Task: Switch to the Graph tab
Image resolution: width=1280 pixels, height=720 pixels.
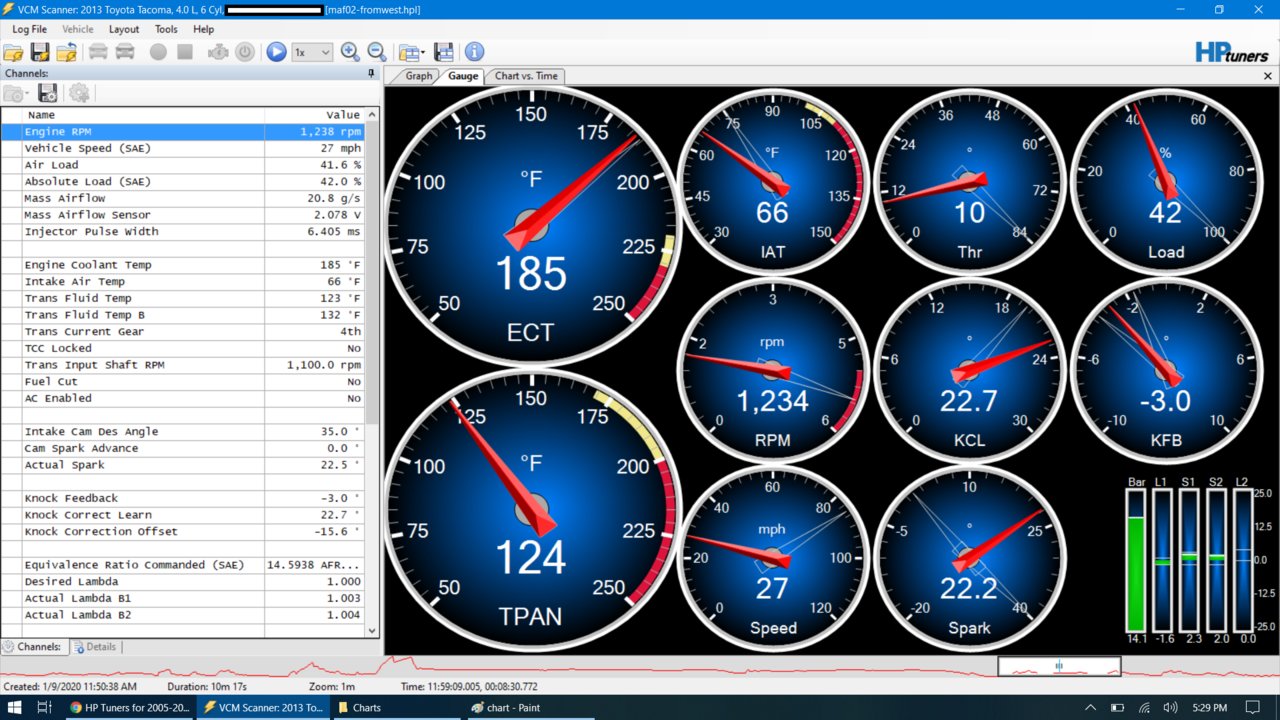Action: tap(418, 76)
